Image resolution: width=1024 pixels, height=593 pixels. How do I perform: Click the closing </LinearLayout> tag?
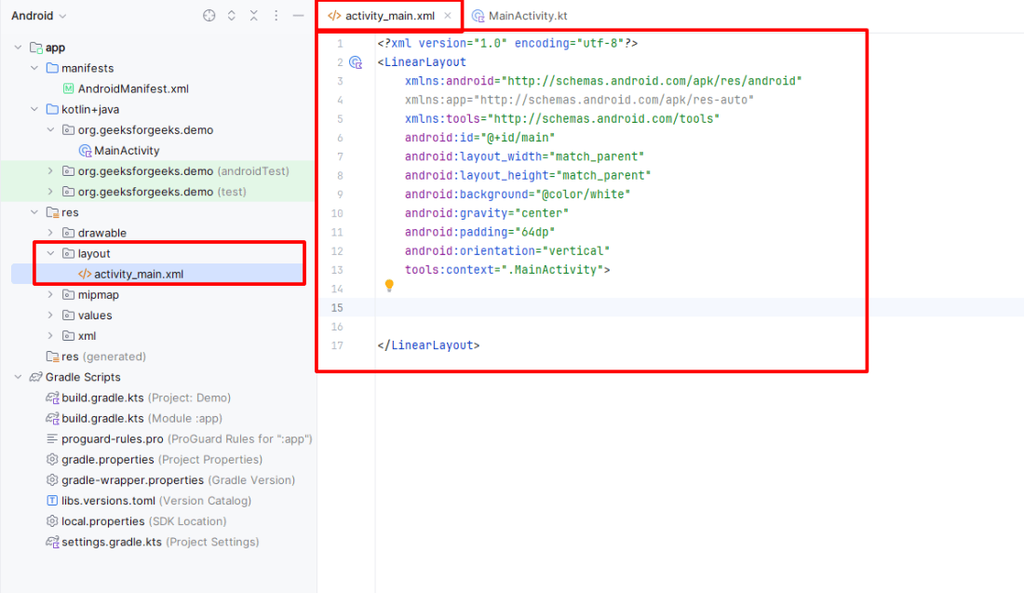click(428, 345)
